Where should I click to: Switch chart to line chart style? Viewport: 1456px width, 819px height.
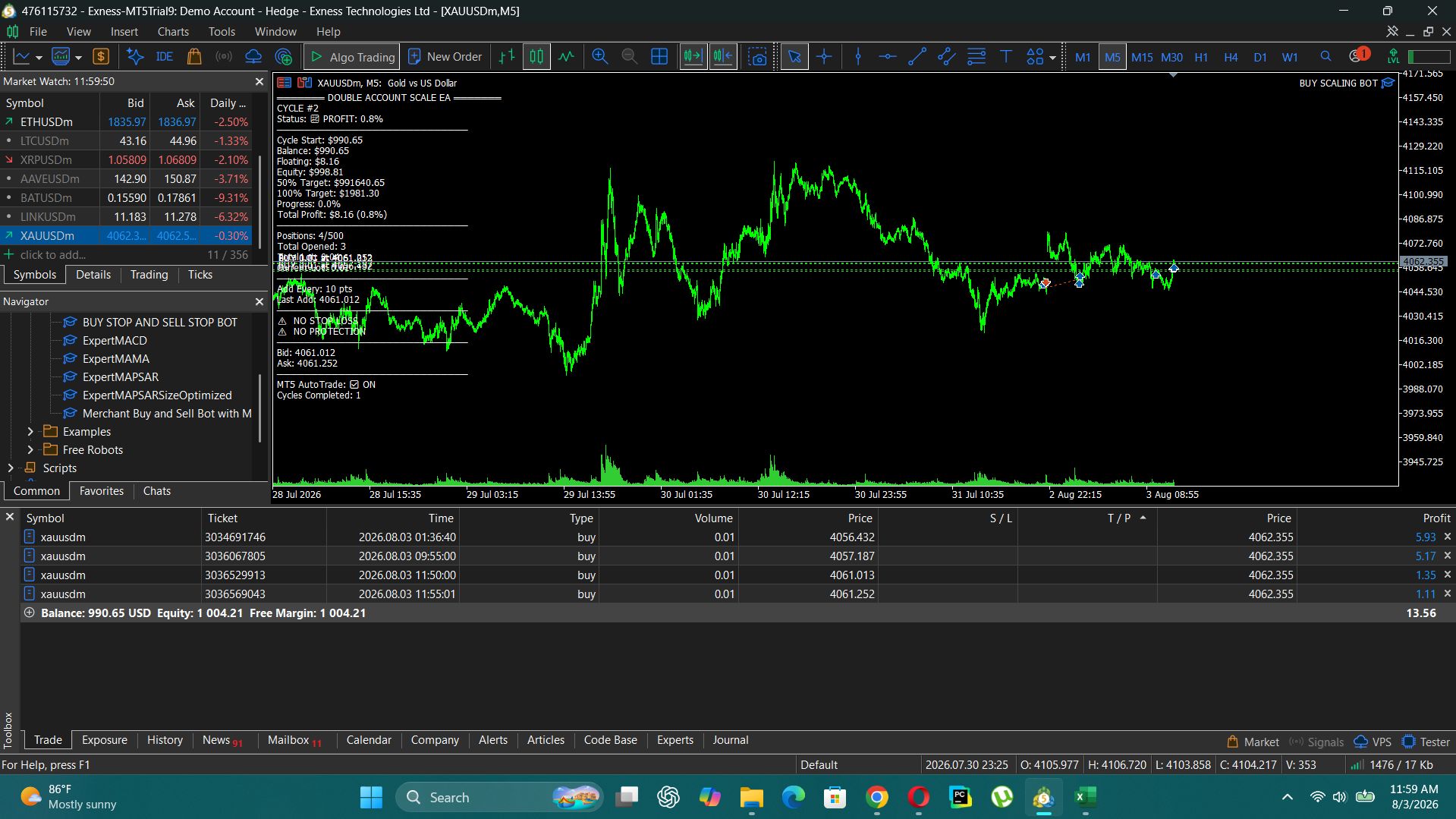tap(566, 57)
